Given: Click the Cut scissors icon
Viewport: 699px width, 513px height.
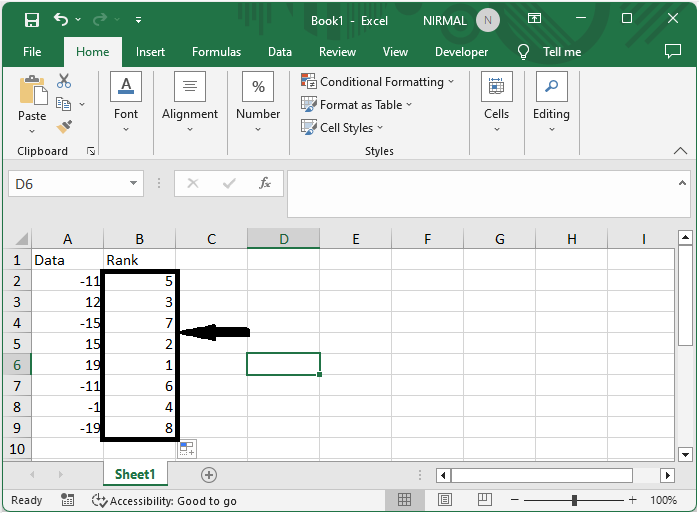Looking at the screenshot, I should pos(64,81).
